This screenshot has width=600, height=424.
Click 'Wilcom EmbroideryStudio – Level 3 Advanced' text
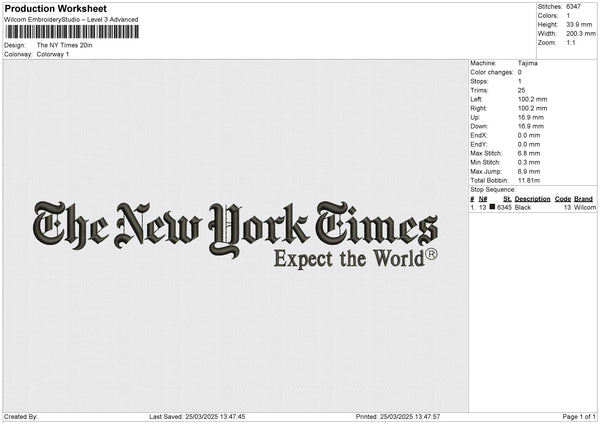tap(71, 20)
